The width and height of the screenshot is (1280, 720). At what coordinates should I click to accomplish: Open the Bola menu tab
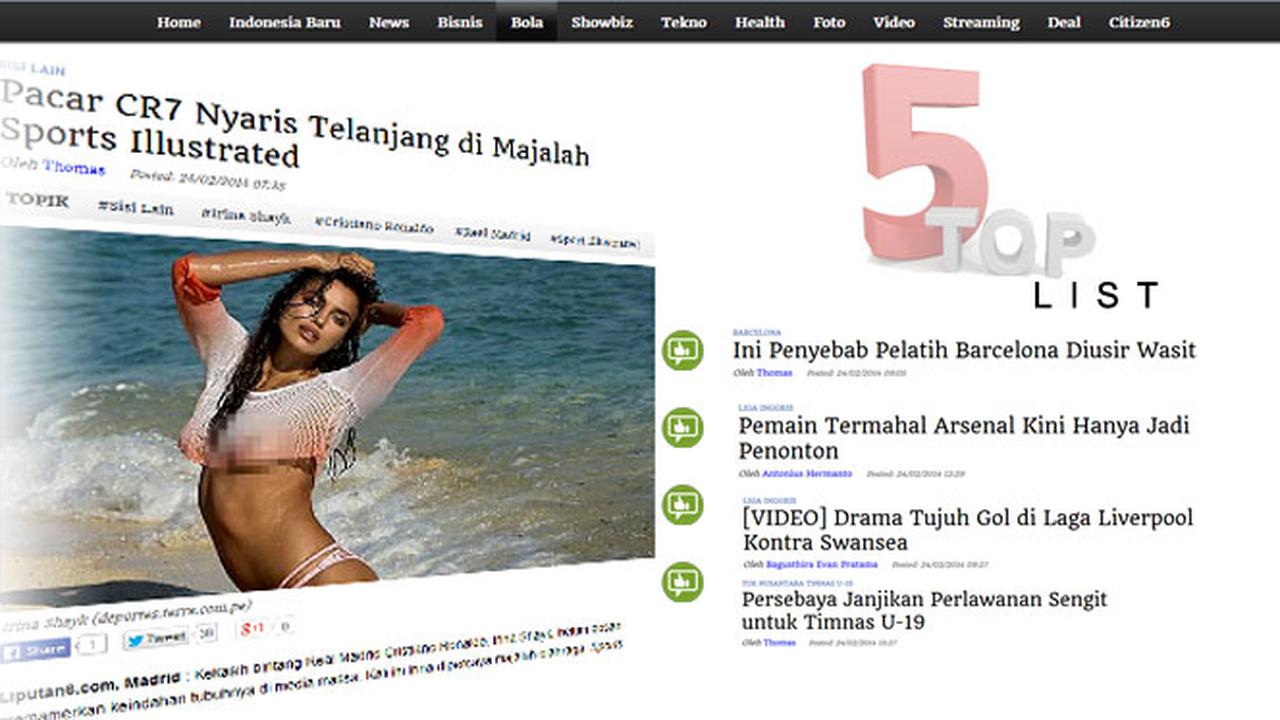point(527,22)
